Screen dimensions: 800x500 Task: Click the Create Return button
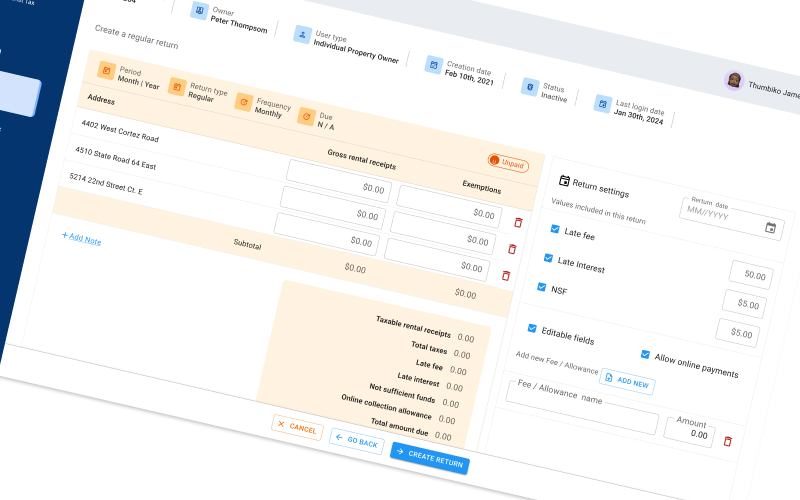tap(430, 458)
